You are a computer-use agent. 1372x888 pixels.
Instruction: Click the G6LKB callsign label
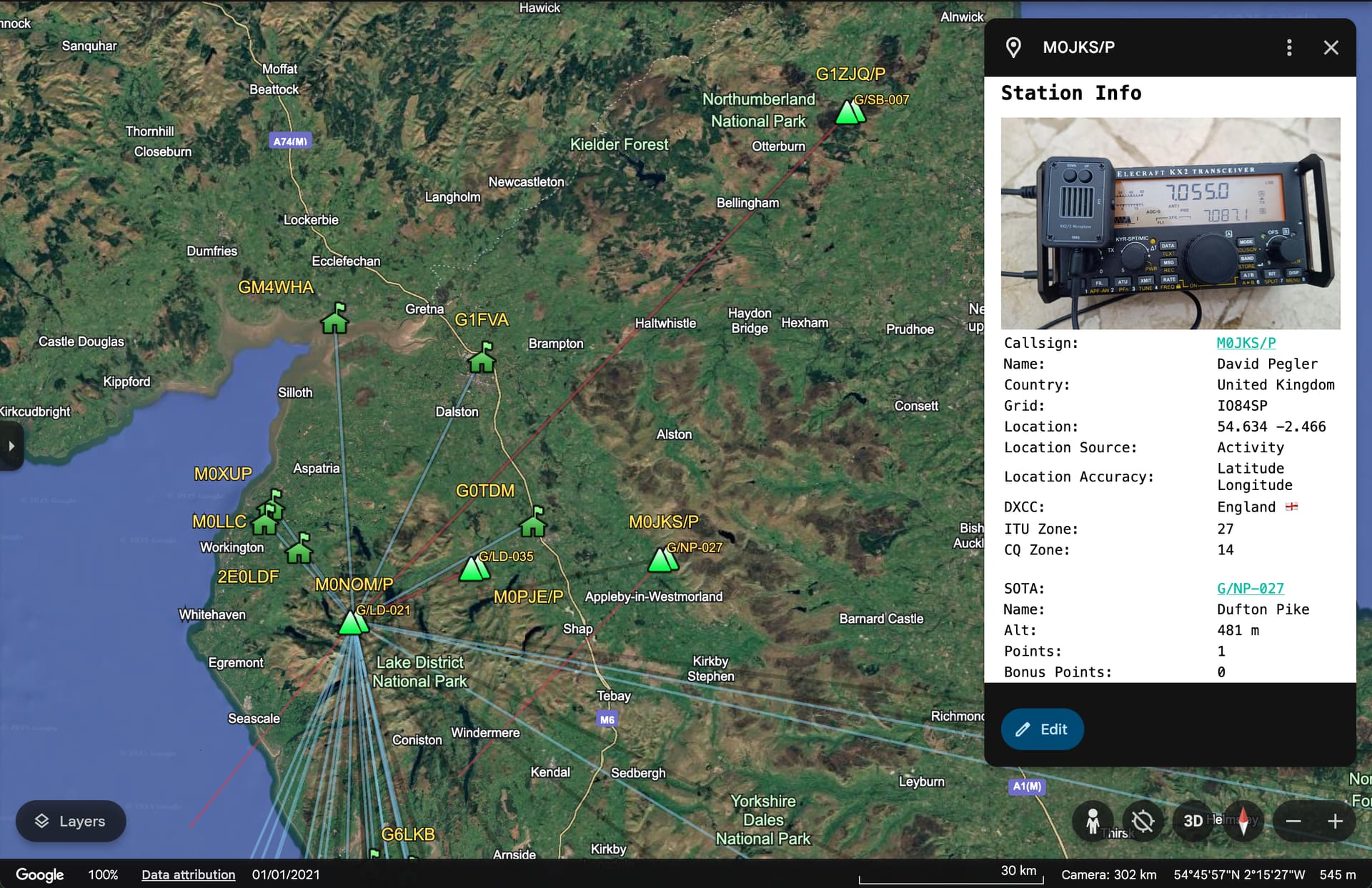pyautogui.click(x=408, y=834)
